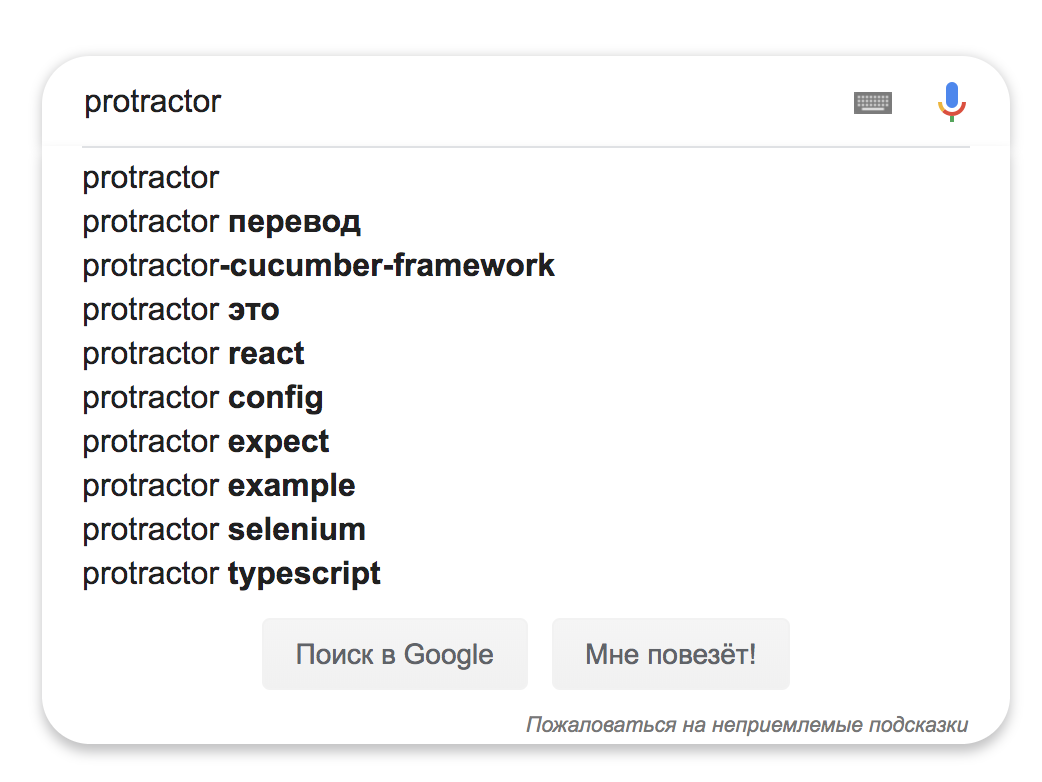Pick 'protractor-cucumber-framework' suggestion

pyautogui.click(x=526, y=265)
